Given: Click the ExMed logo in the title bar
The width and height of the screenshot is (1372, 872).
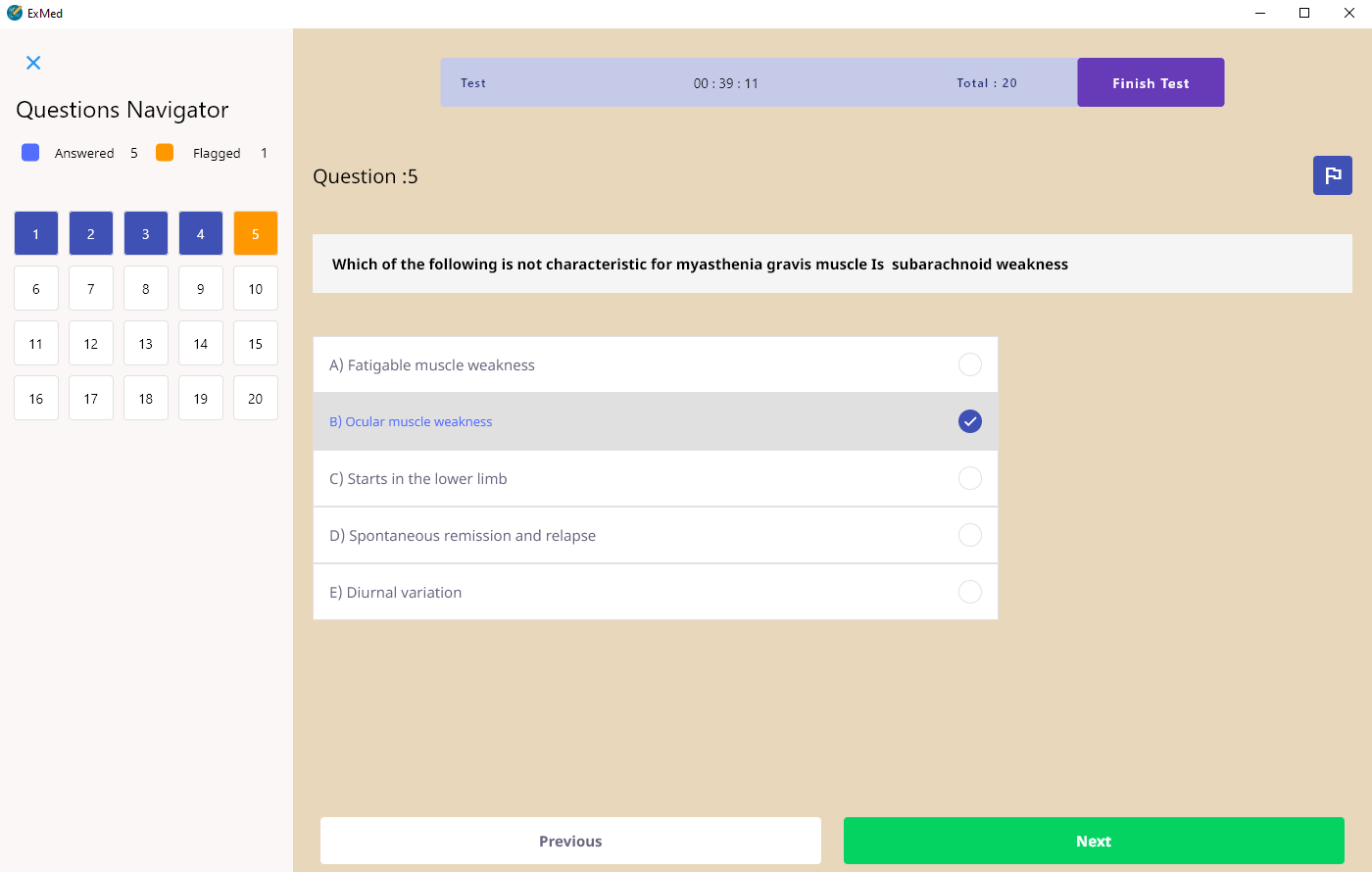Looking at the screenshot, I should point(15,13).
